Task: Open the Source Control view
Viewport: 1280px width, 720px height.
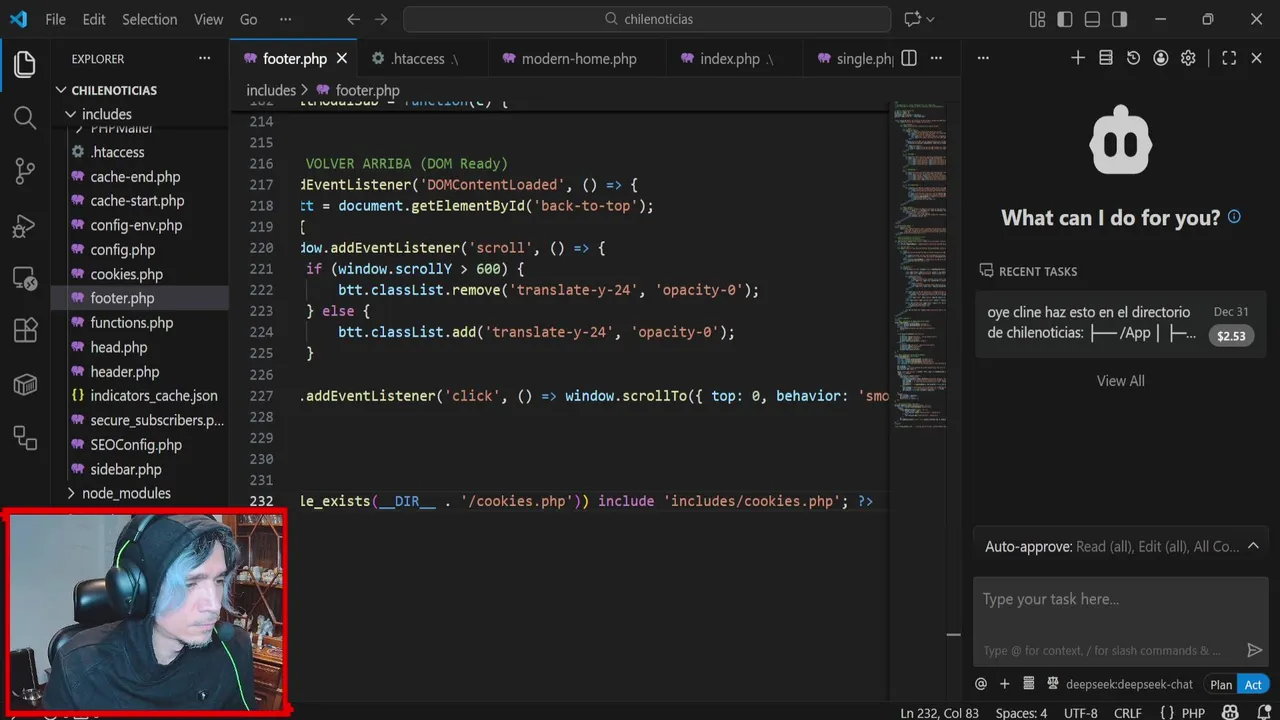Action: click(x=25, y=171)
